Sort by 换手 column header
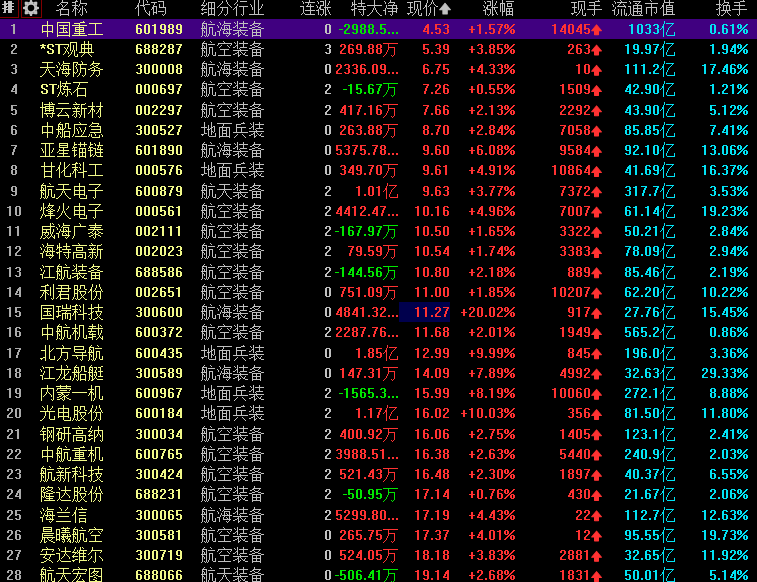The image size is (757, 582). coord(731,9)
